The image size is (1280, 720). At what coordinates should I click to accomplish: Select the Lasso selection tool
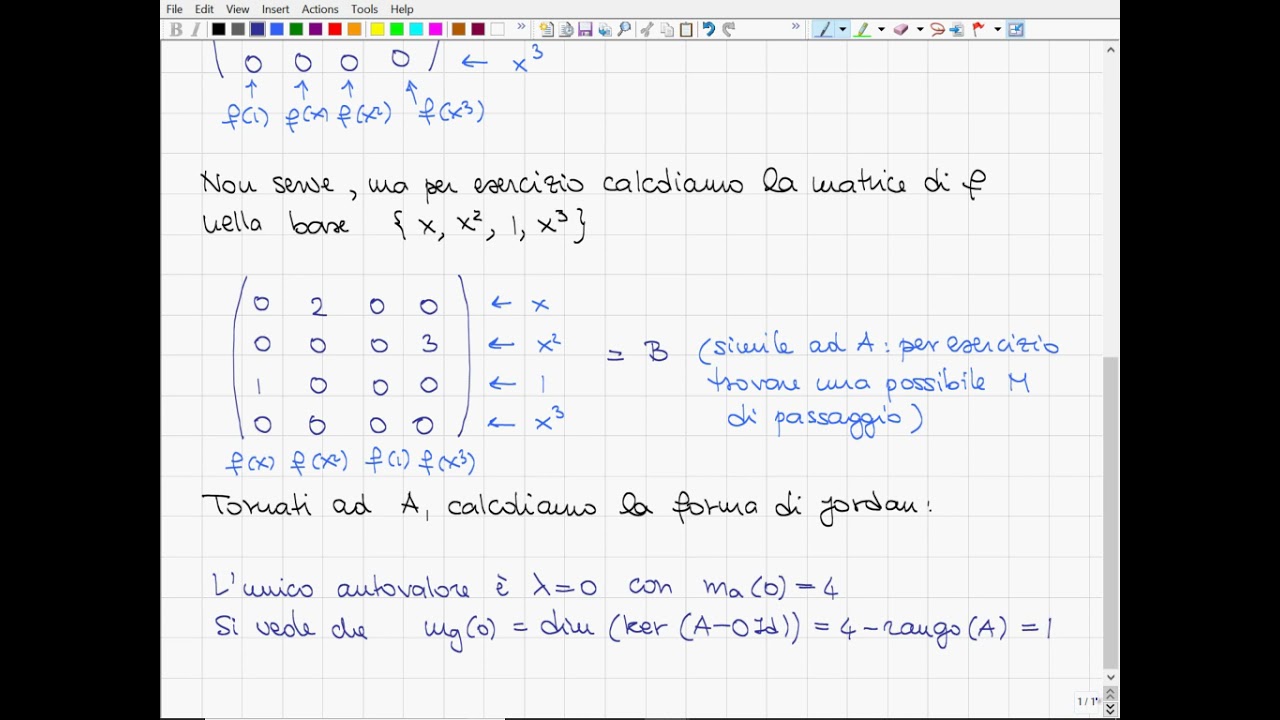[x=938, y=29]
